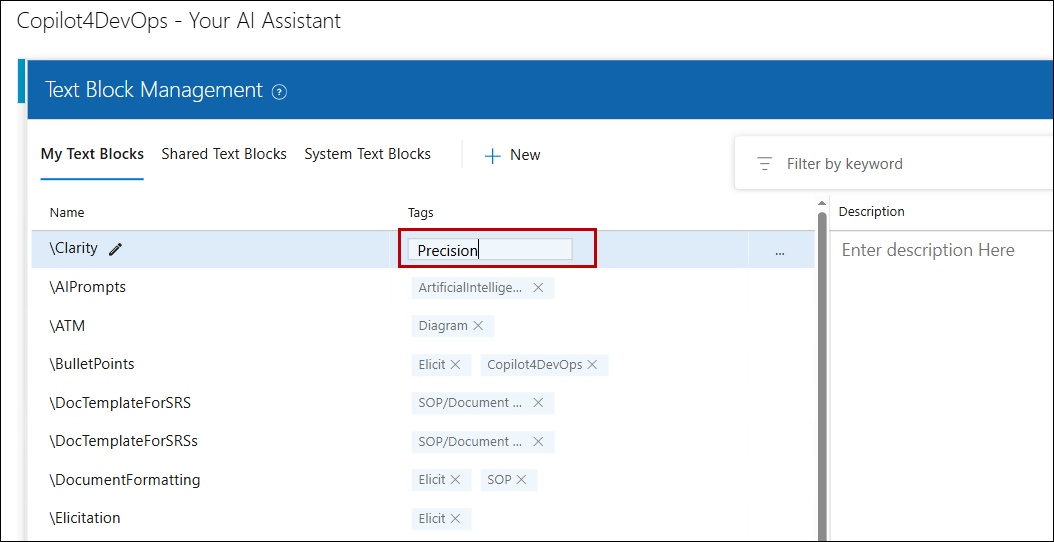This screenshot has height=542, width=1054.
Task: Remove the SOP/Document tag from \DocTemplateForSRS
Action: pos(538,403)
